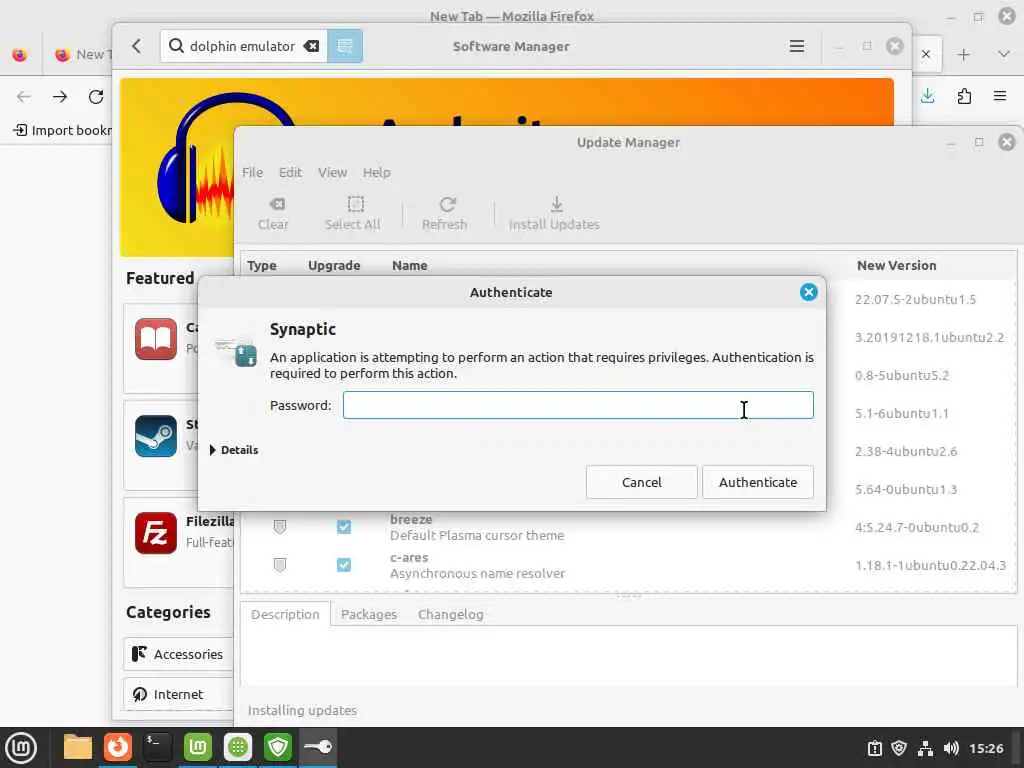Switch to the Packages tab
Viewport: 1024px width, 768px height.
pyautogui.click(x=368, y=615)
